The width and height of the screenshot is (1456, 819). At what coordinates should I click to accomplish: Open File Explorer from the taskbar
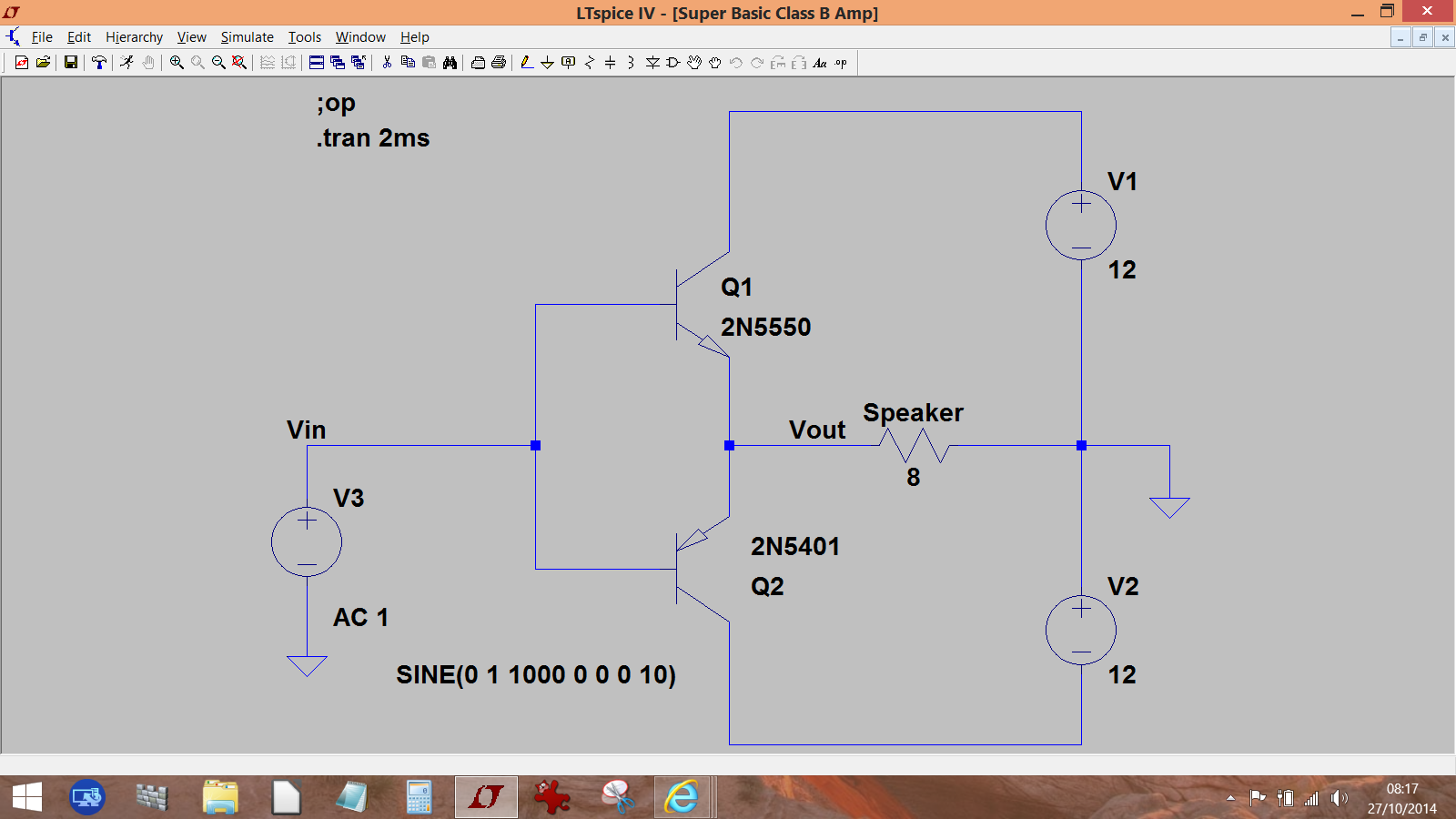pyautogui.click(x=220, y=798)
